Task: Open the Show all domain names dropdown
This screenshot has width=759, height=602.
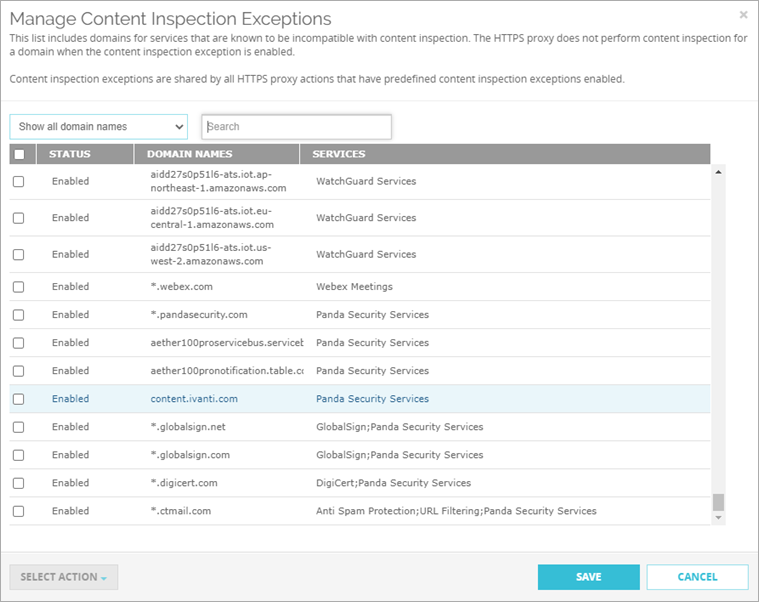Action: [x=98, y=127]
